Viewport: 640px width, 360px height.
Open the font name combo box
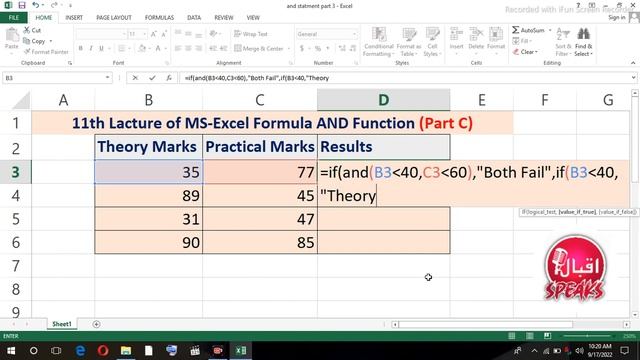pos(100,34)
